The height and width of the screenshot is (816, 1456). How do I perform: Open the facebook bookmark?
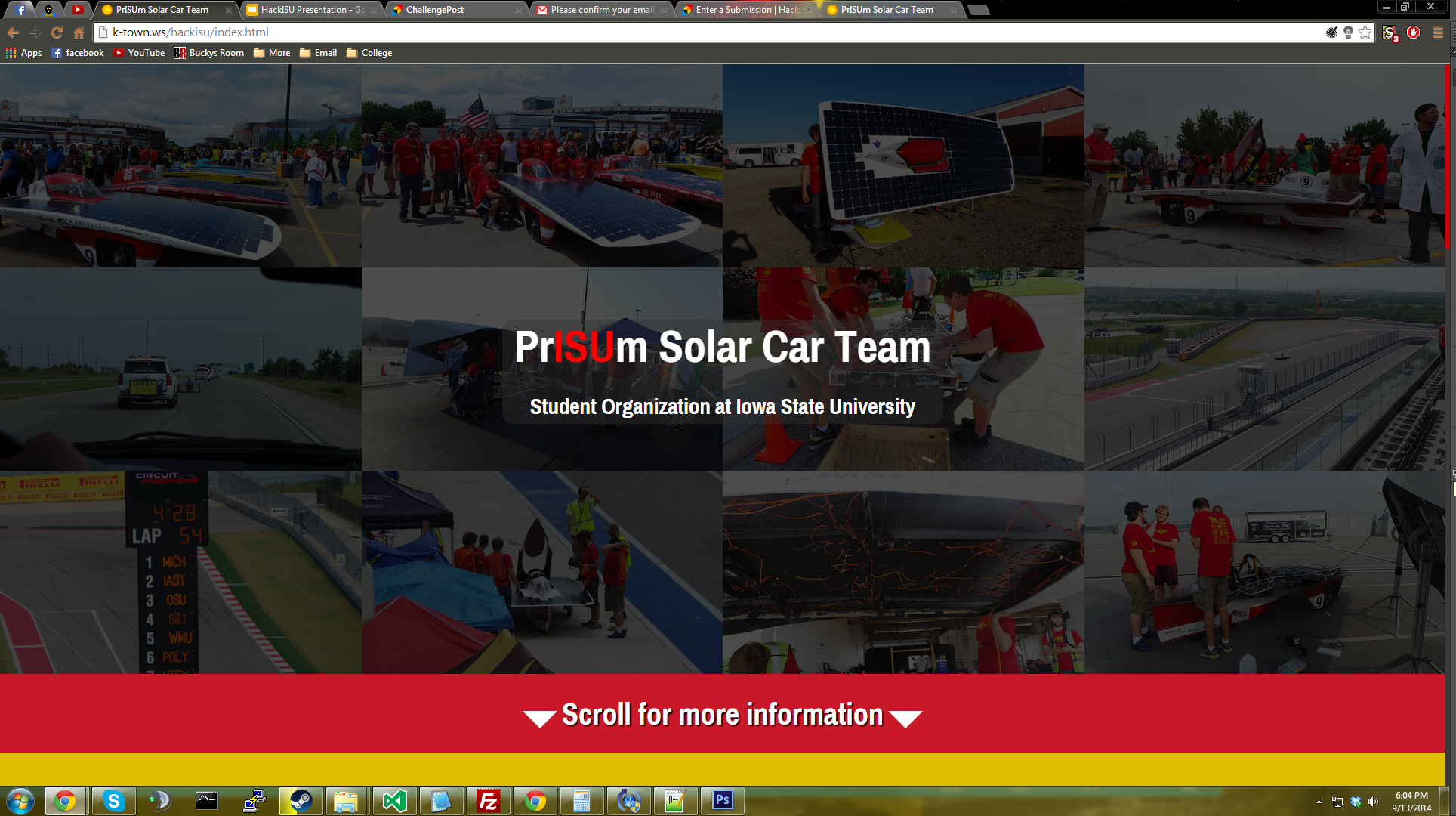coord(78,53)
